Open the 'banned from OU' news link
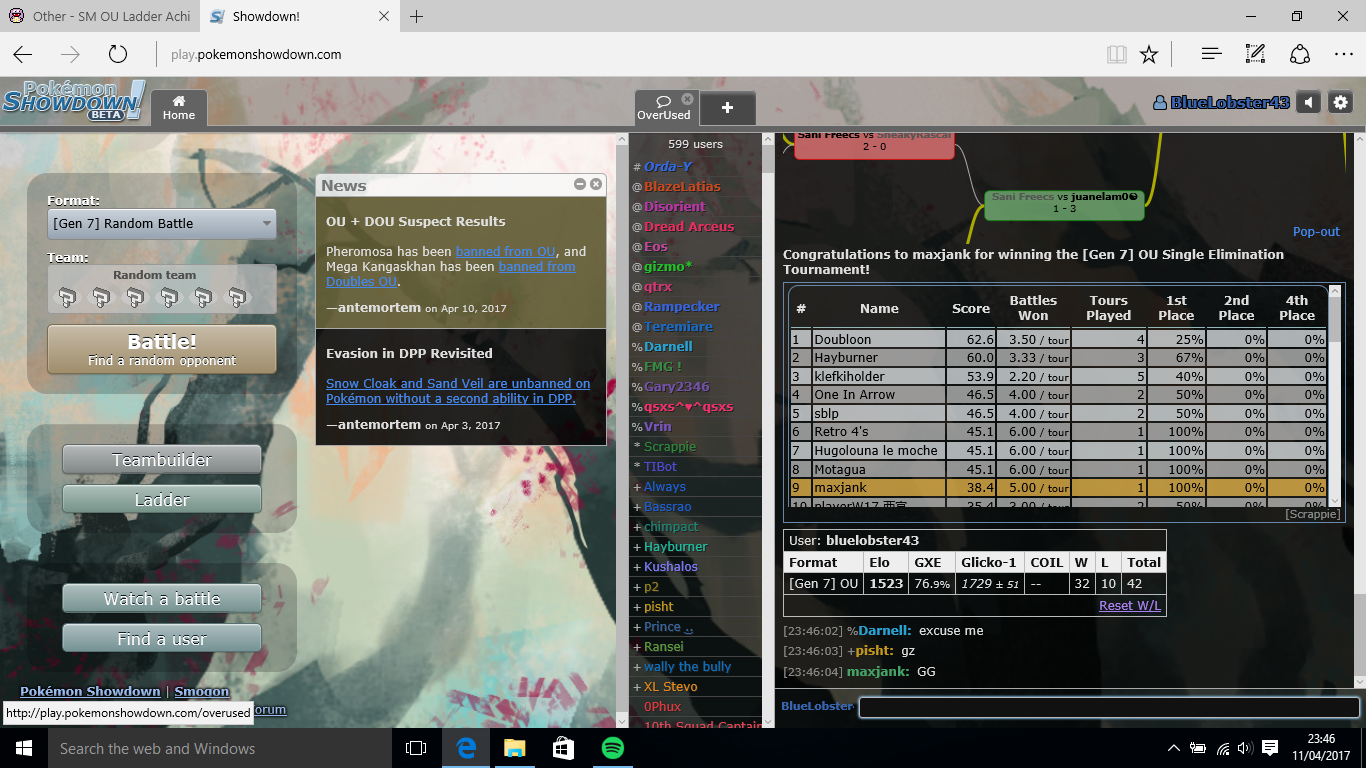This screenshot has height=768, width=1366. pos(505,251)
